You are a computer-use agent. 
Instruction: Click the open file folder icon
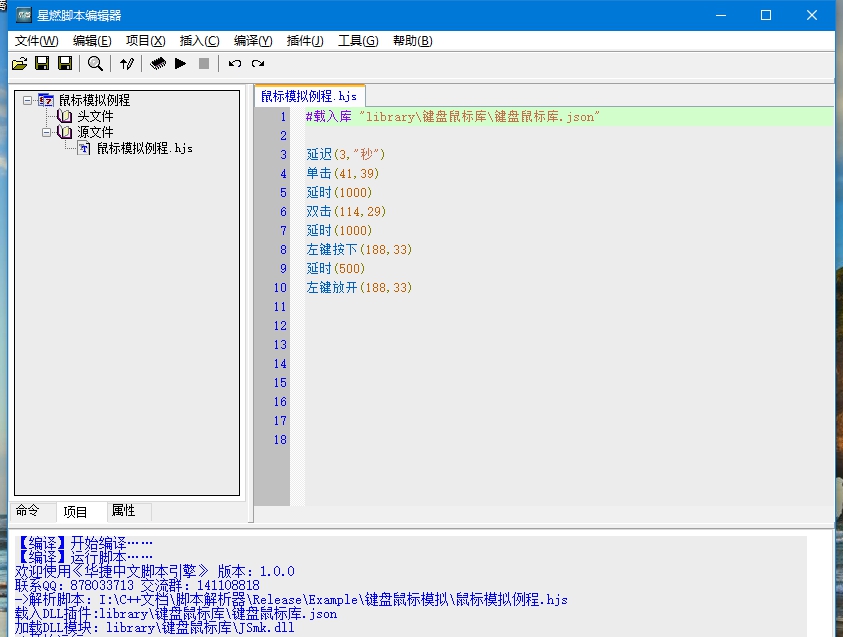click(19, 64)
